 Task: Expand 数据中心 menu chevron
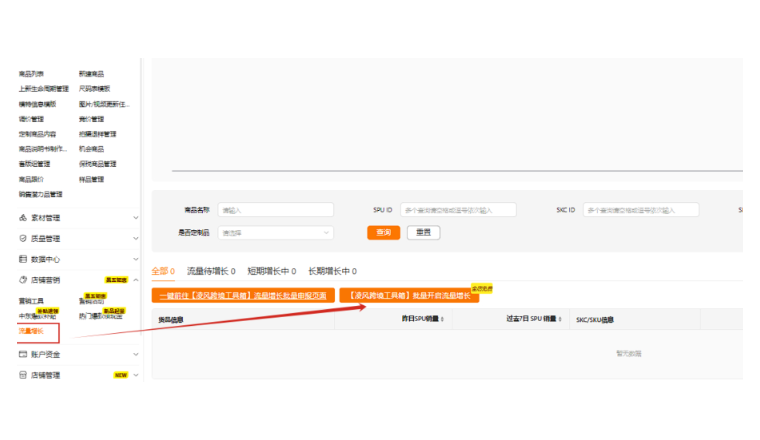tap(136, 259)
